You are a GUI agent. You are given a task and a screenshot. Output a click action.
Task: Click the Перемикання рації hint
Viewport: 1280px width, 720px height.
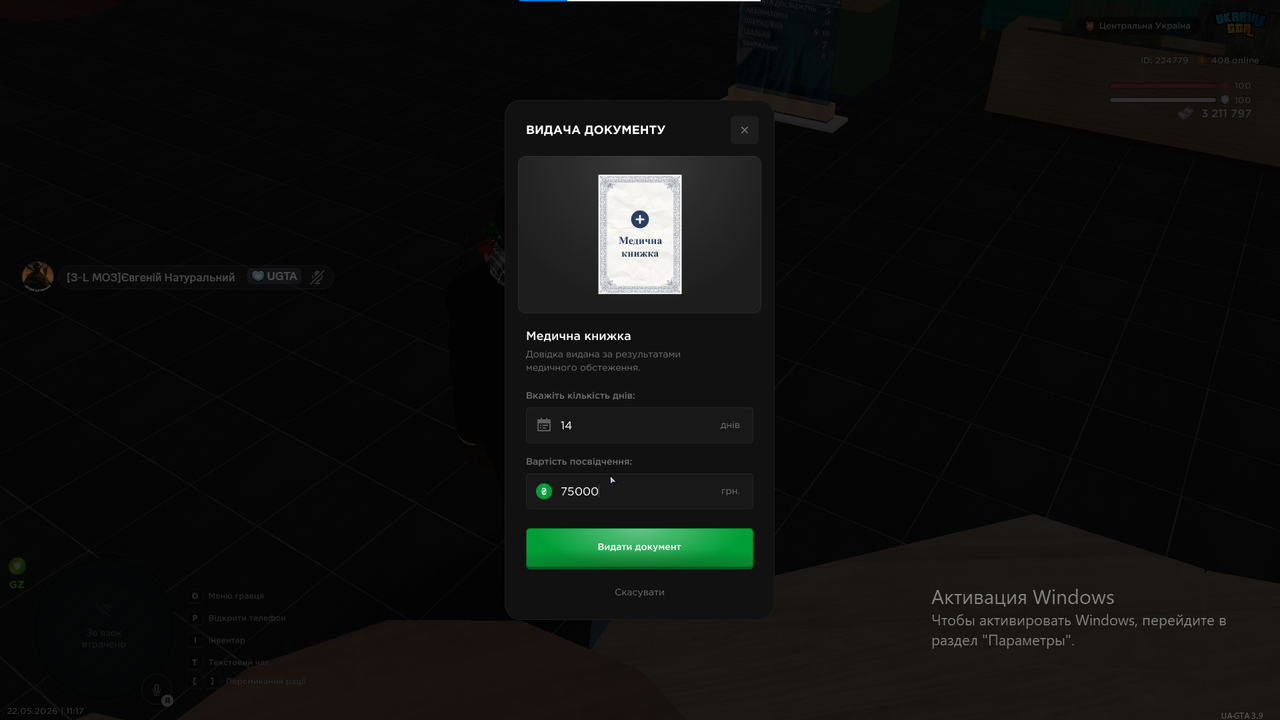pyautogui.click(x=248, y=681)
